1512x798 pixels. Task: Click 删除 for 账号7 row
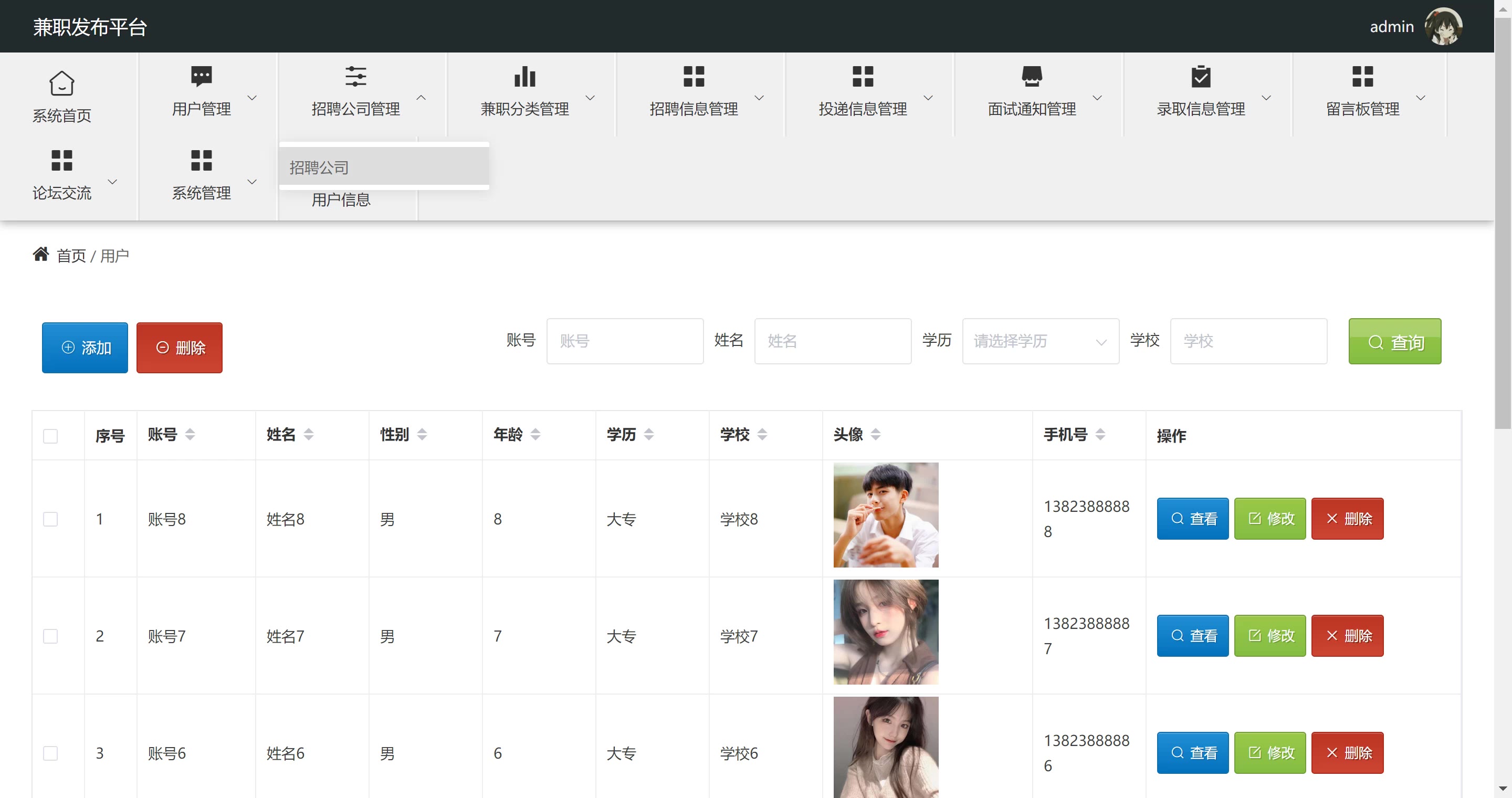pos(1347,635)
